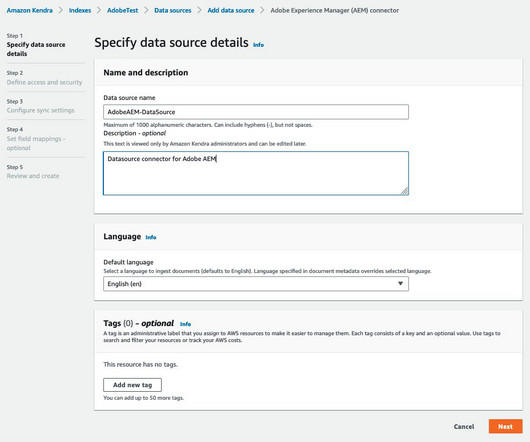Select Step 2 Define access and security
Viewport: 530px width, 442px height.
[x=44, y=82]
